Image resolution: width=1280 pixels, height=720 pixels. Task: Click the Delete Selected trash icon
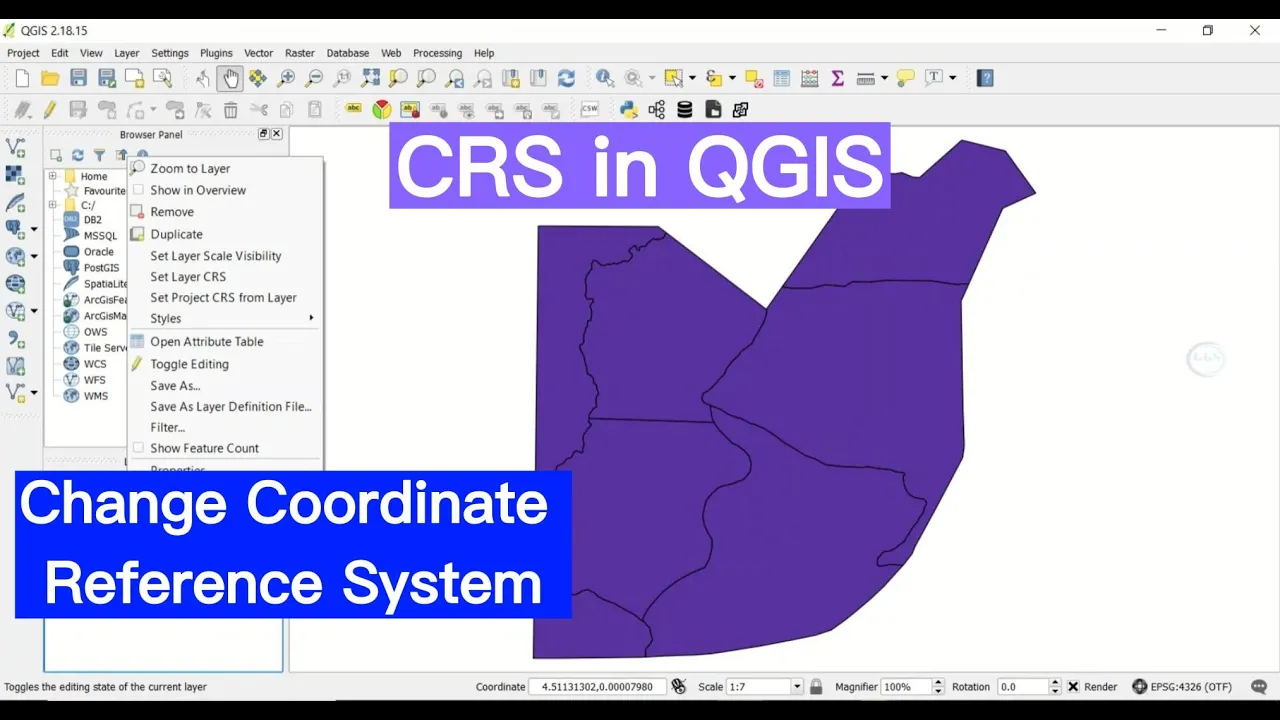[231, 109]
